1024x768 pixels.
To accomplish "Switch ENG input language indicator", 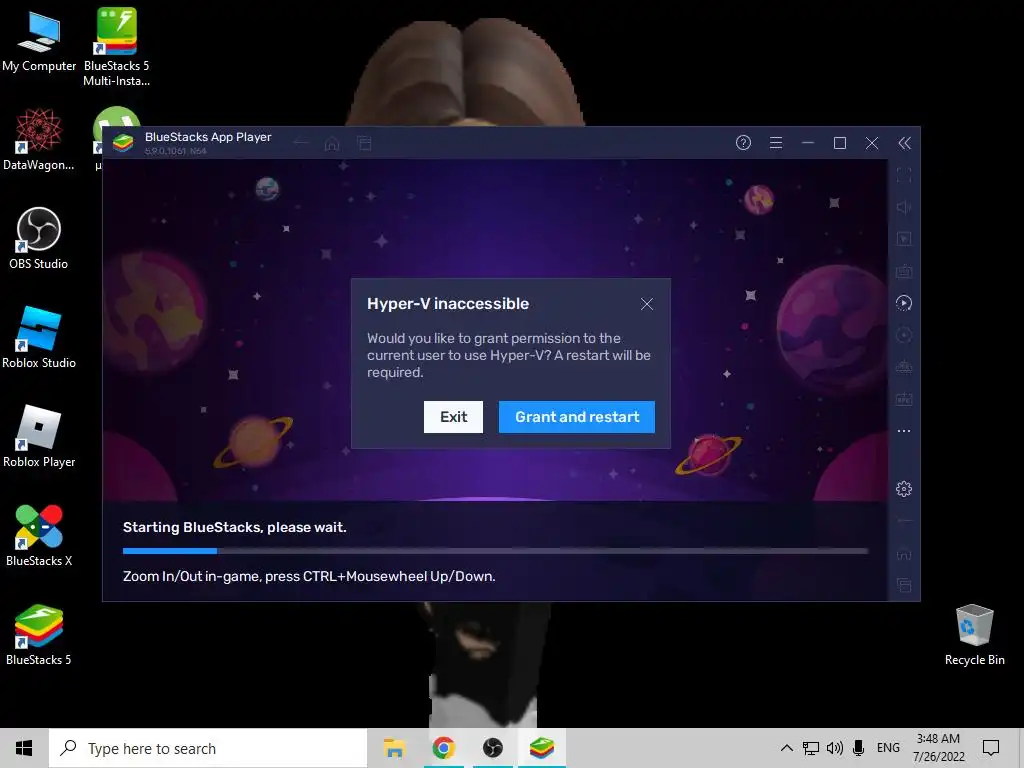I will click(x=888, y=748).
